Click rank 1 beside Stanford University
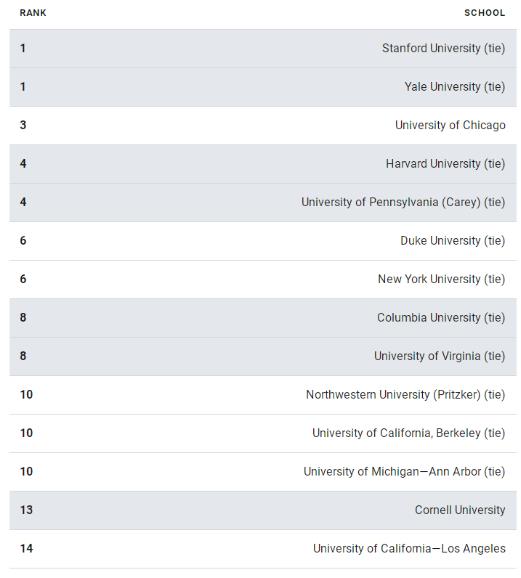Screen dimensions: 521x578 [23, 48]
